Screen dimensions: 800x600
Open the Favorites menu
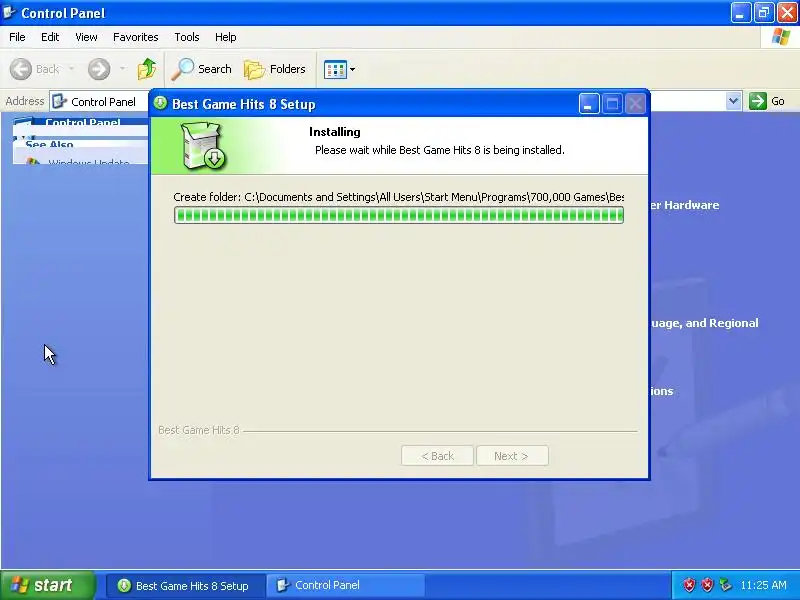136,37
